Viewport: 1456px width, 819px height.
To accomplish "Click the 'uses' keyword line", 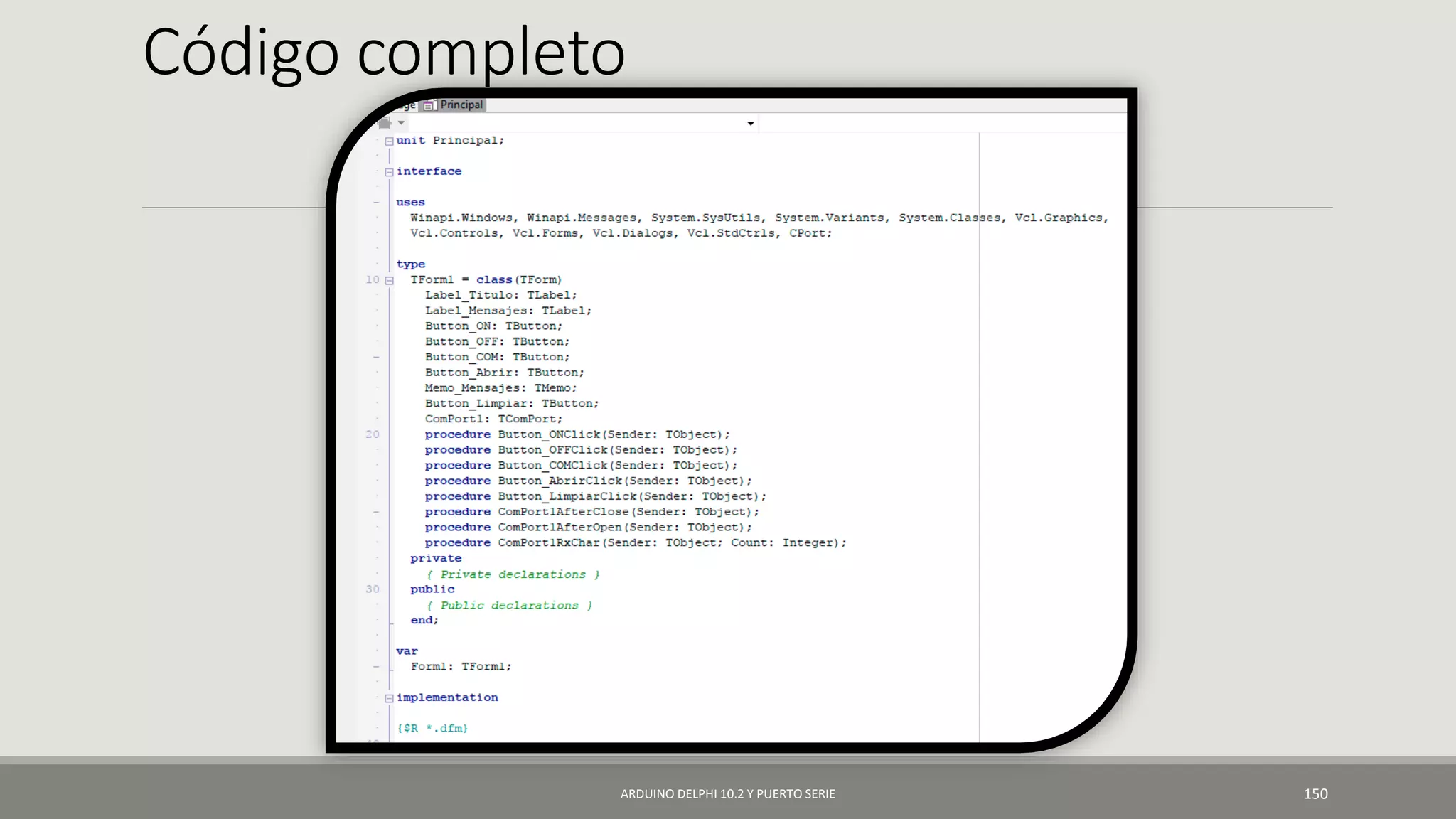I will pos(410,203).
